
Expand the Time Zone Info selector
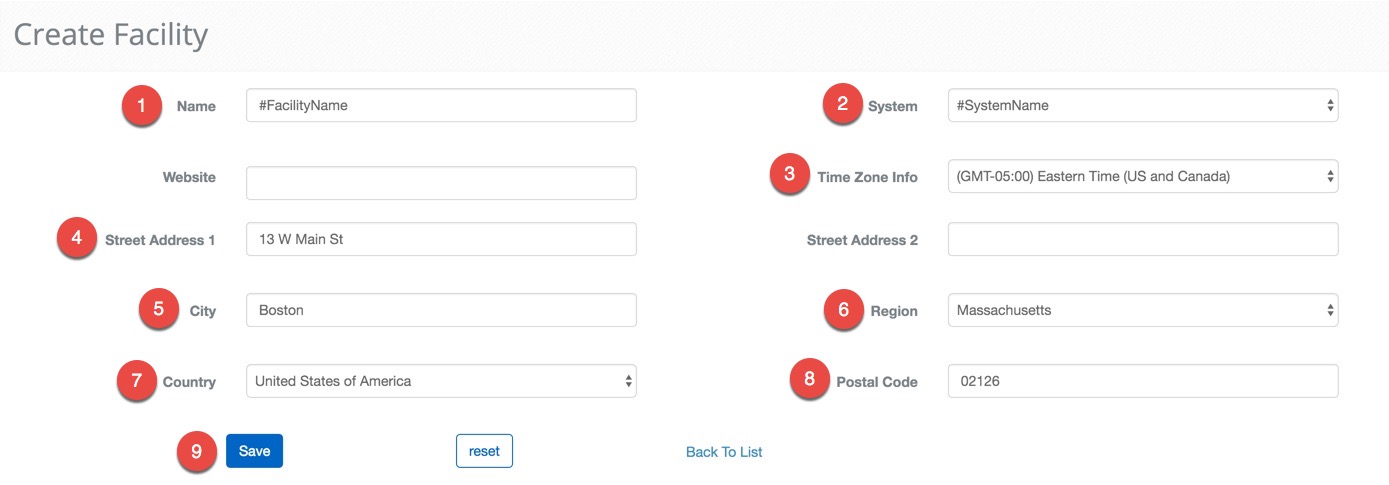[1142, 176]
